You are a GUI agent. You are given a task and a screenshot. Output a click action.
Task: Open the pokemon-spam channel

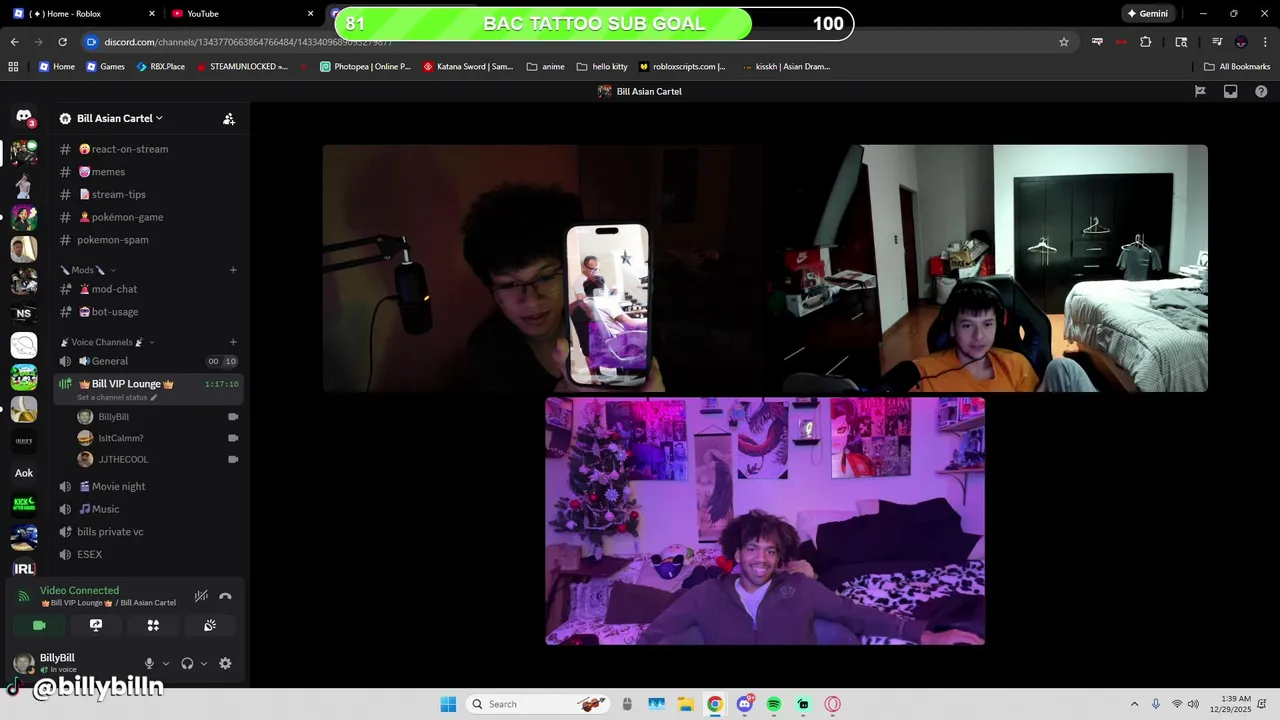click(x=148, y=240)
